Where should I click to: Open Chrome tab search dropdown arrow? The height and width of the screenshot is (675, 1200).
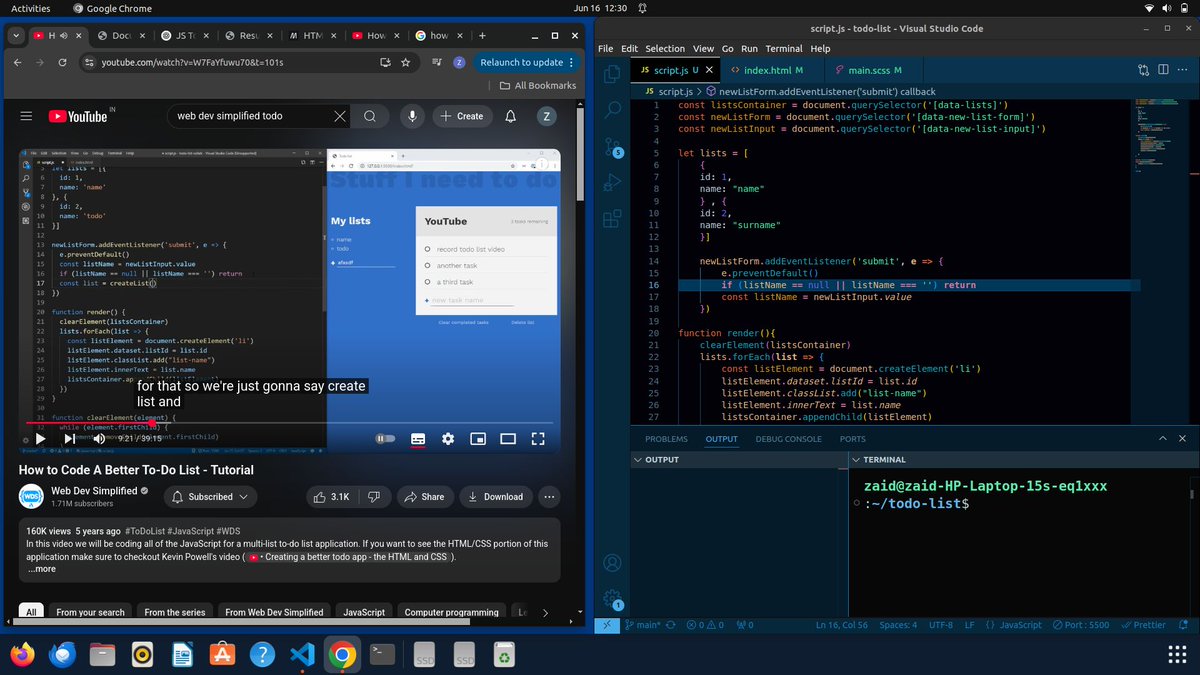(x=17, y=36)
